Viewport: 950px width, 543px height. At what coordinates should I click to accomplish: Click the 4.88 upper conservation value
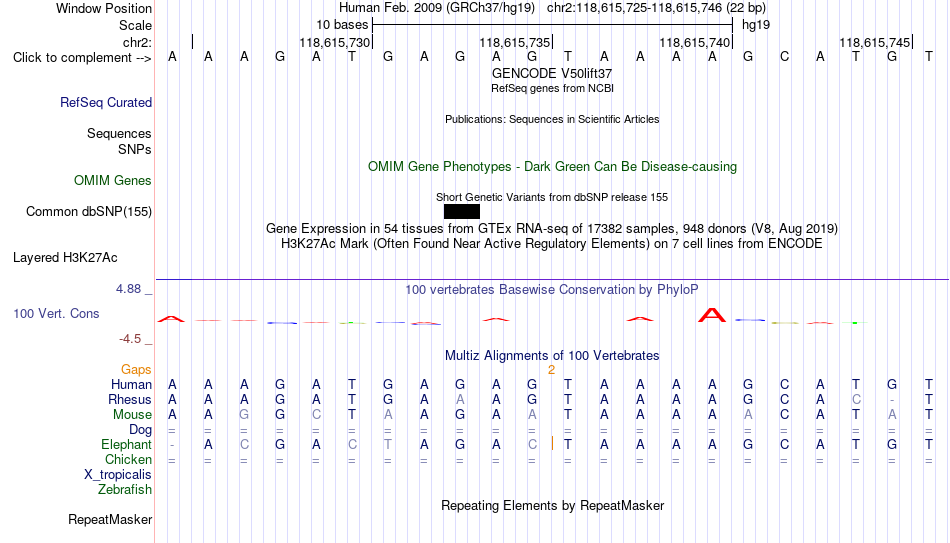tap(128, 289)
